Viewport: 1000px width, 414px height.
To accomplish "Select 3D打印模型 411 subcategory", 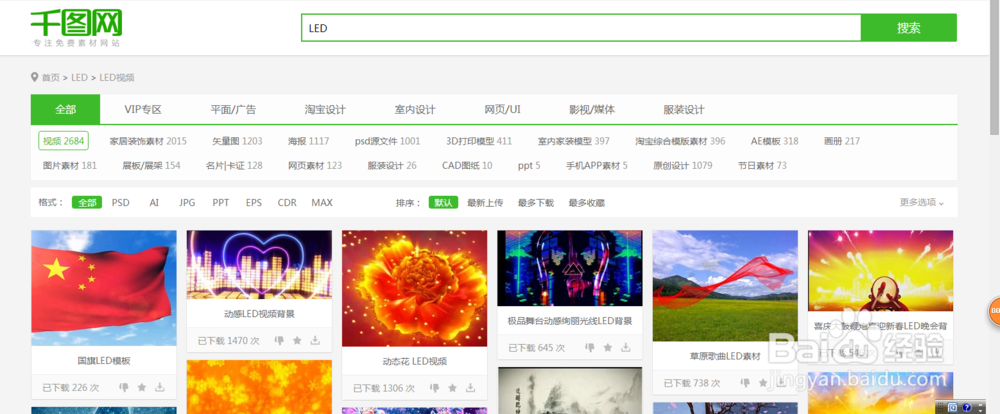I will [x=479, y=141].
